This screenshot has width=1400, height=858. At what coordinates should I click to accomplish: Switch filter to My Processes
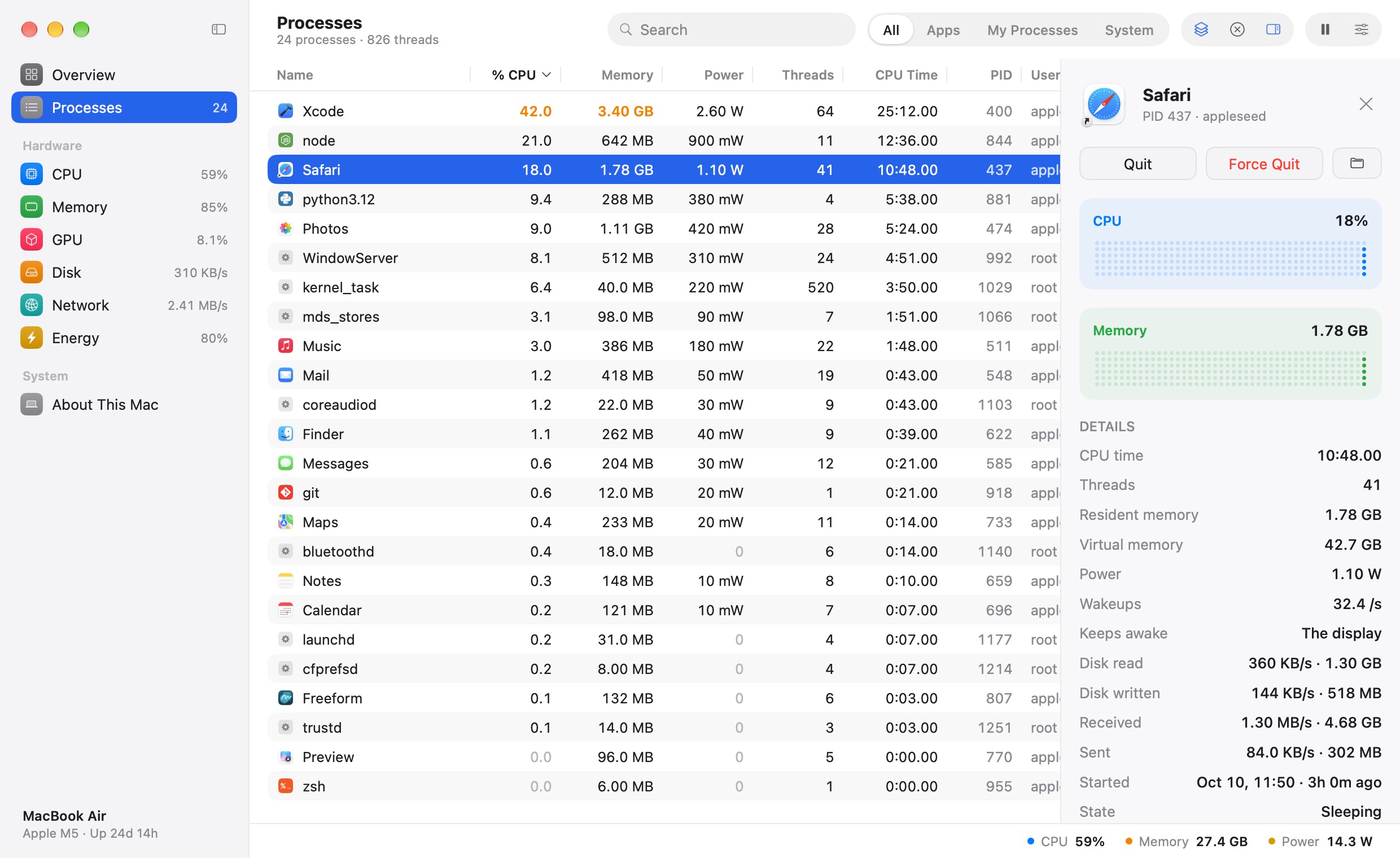tap(1032, 29)
